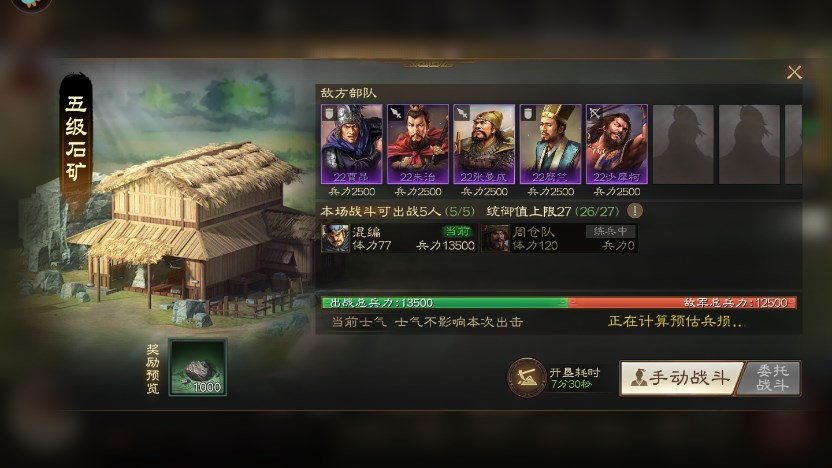This screenshot has height=468, width=832.
Task: Select enemy general 腐兰 portrait card
Action: pyautogui.click(x=550, y=144)
